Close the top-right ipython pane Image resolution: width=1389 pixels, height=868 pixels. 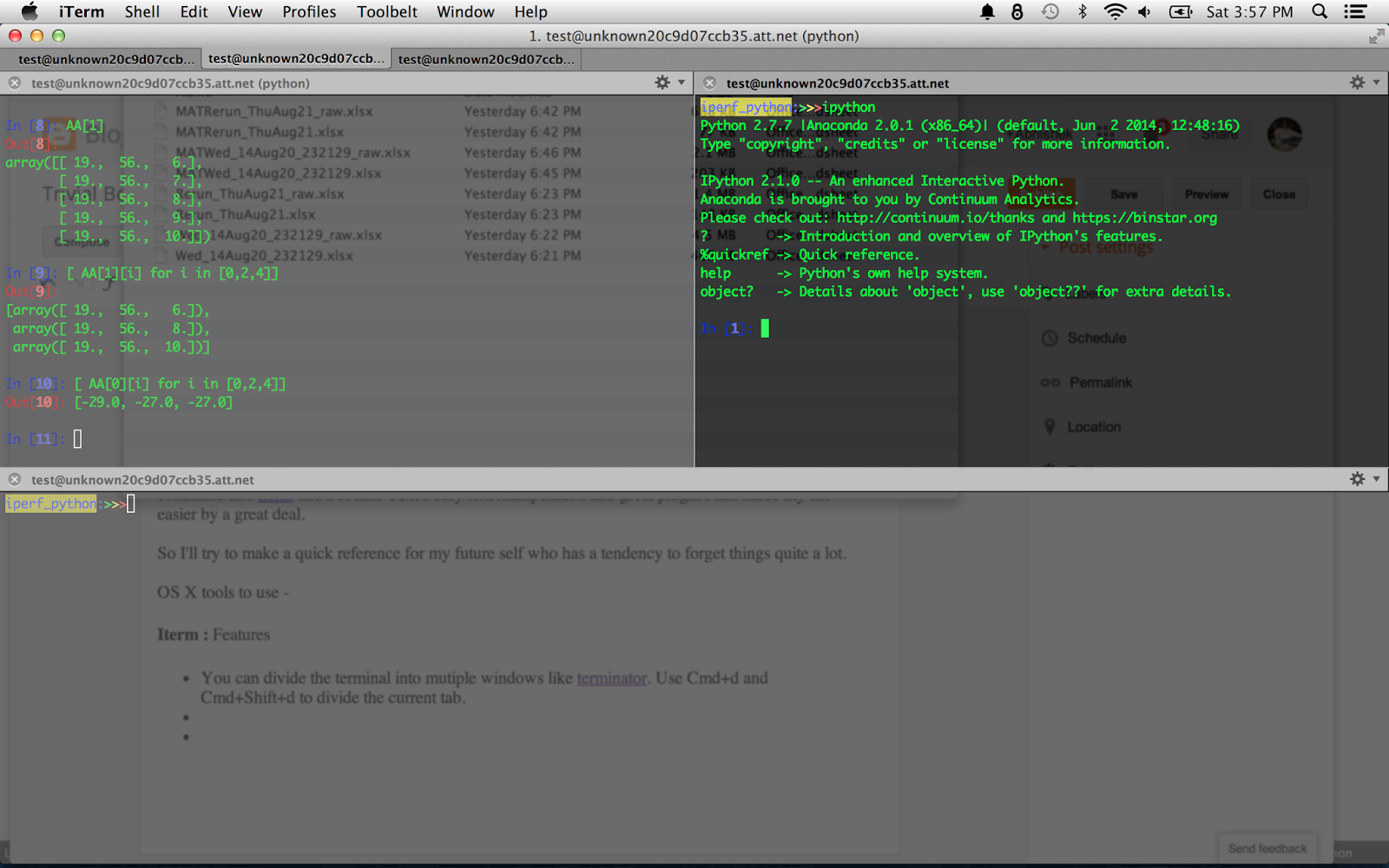[709, 82]
